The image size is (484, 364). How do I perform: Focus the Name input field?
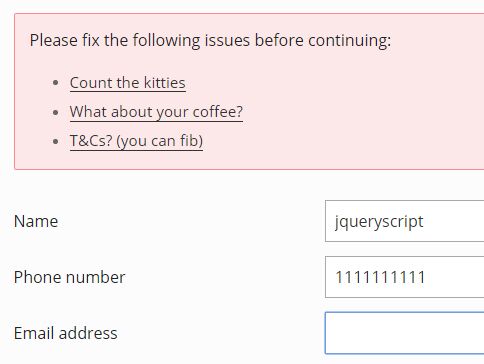(404, 221)
